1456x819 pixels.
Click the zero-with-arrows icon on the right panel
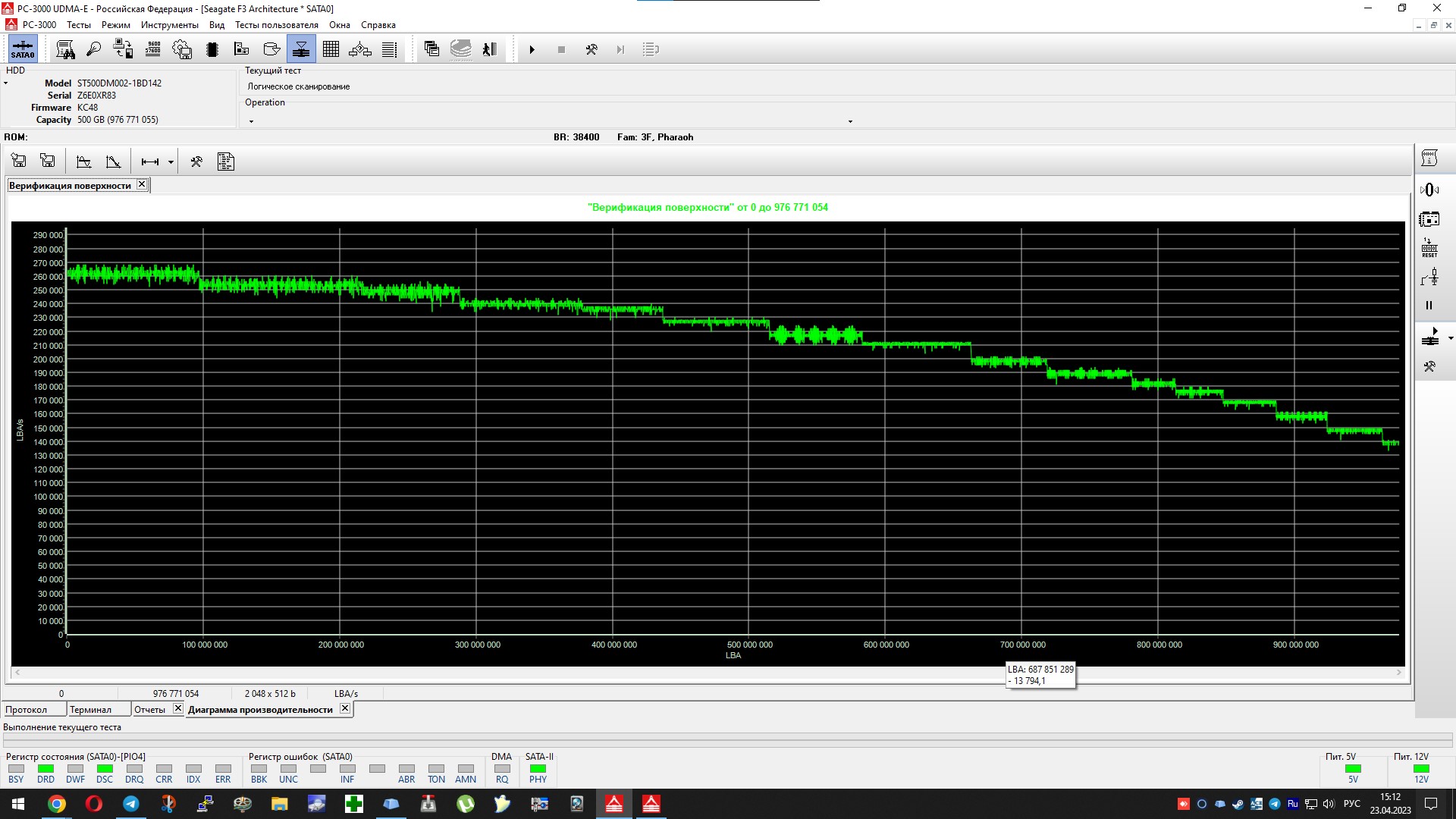[1429, 190]
